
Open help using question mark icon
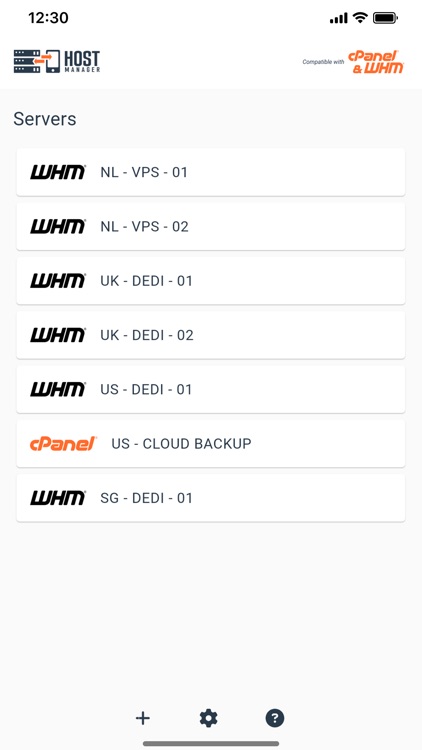tap(275, 718)
